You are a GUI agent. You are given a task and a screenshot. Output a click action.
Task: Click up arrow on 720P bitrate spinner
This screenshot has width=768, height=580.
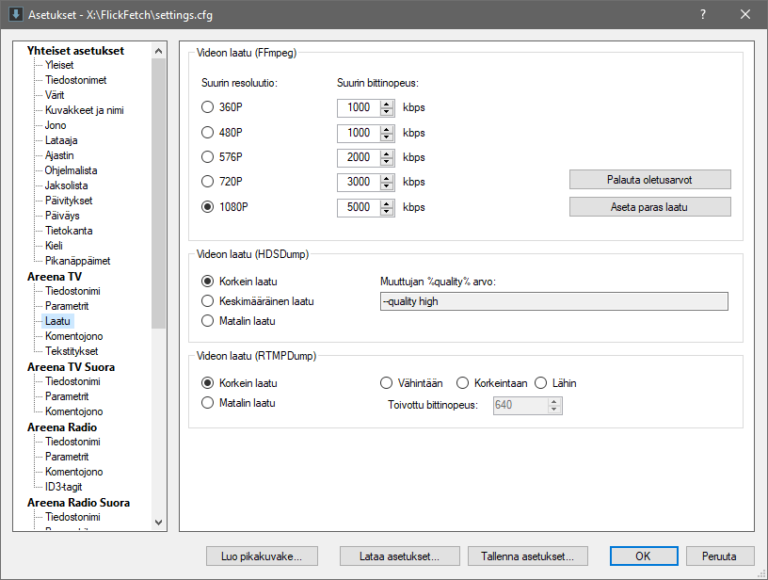(387, 178)
